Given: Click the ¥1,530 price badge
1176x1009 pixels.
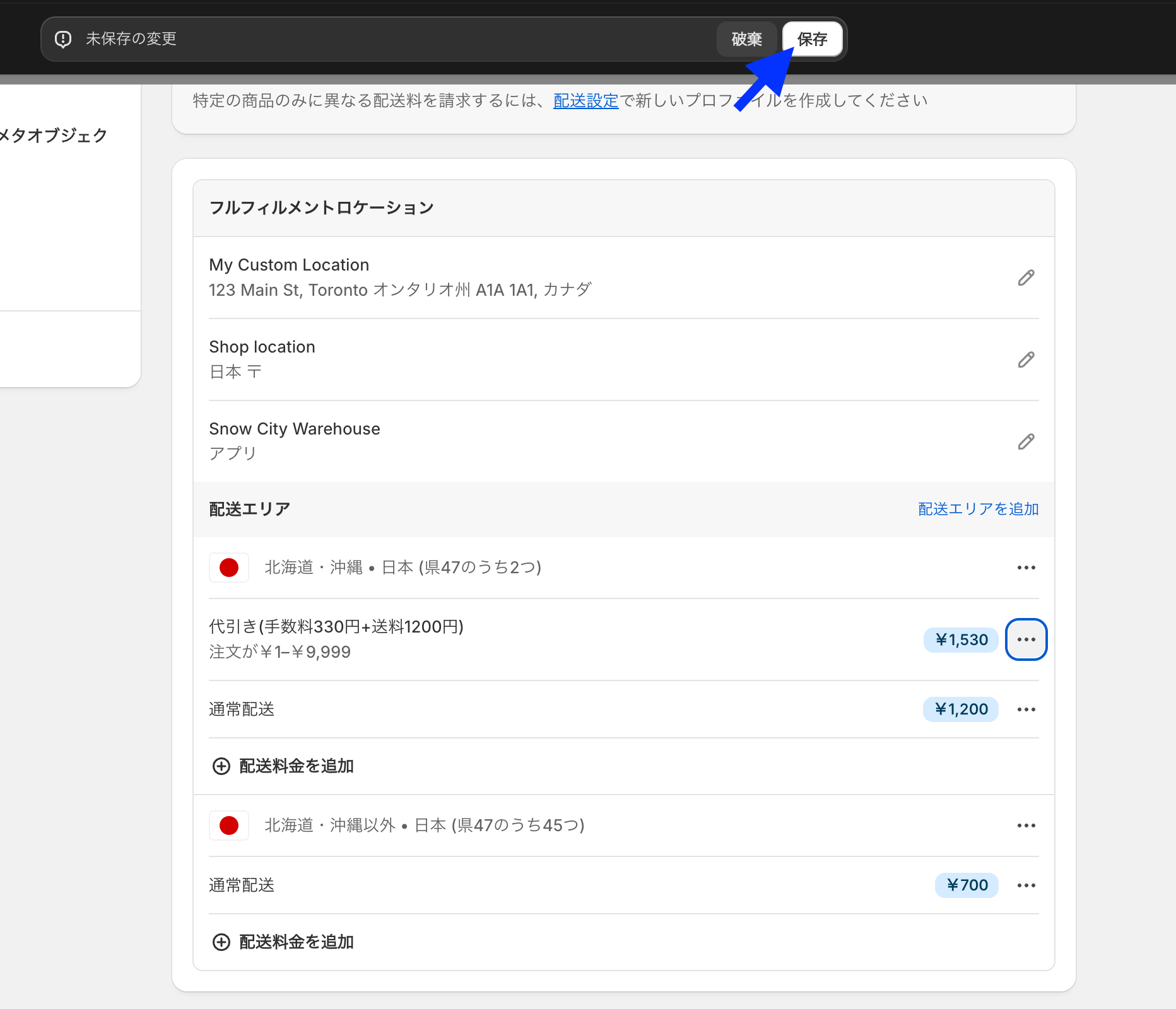Looking at the screenshot, I should [x=961, y=639].
